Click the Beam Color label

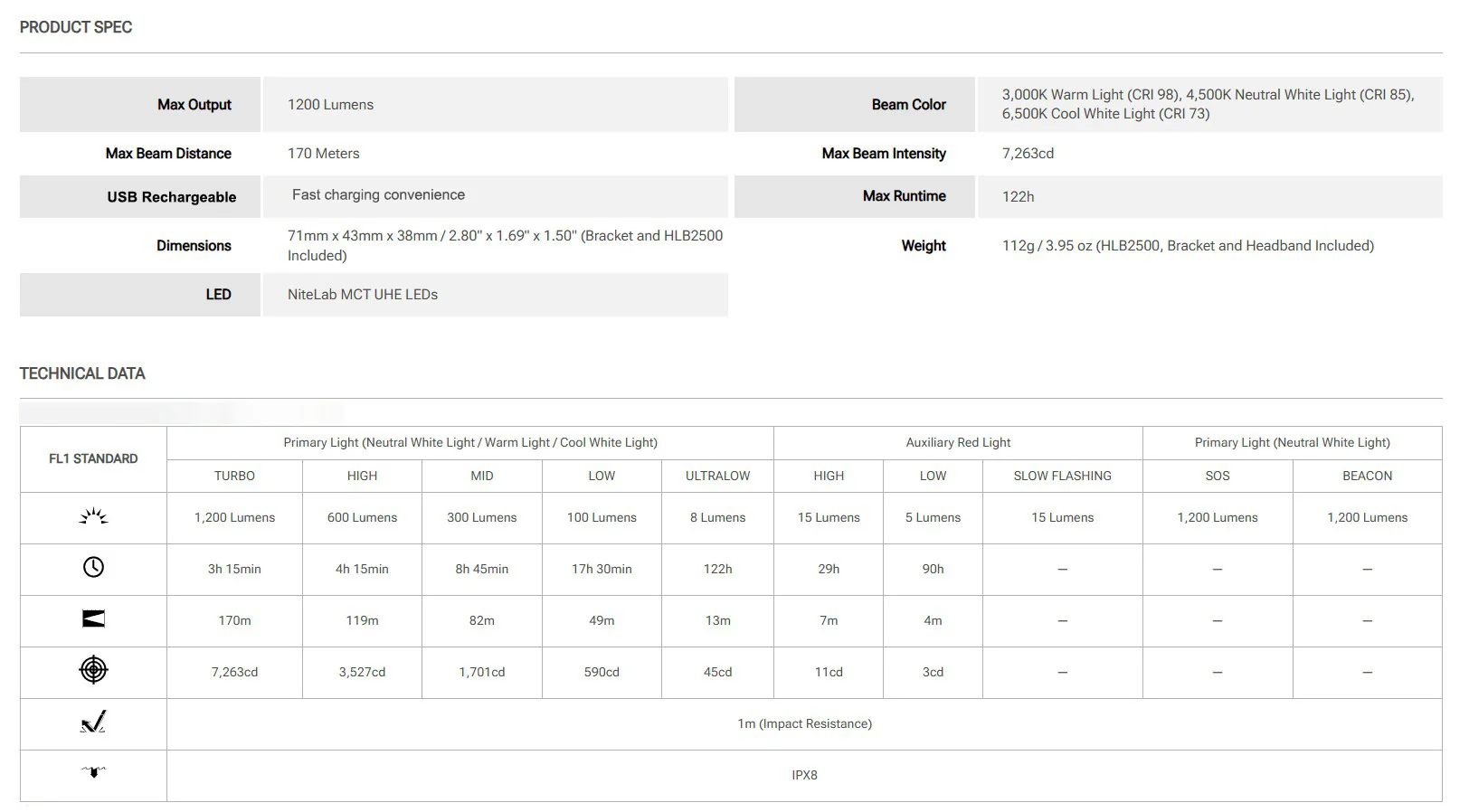click(x=909, y=105)
